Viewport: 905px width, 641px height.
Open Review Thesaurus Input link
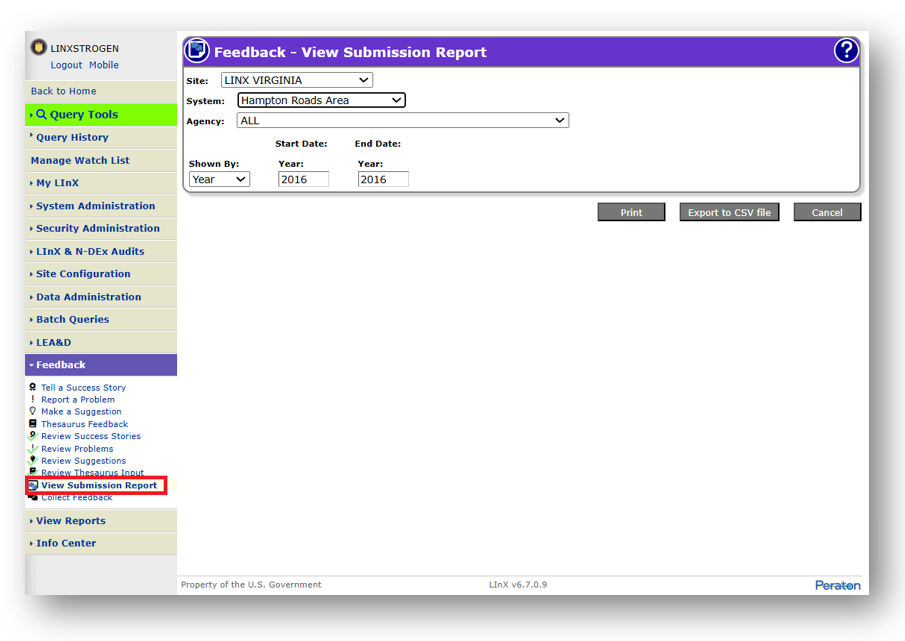pos(92,473)
